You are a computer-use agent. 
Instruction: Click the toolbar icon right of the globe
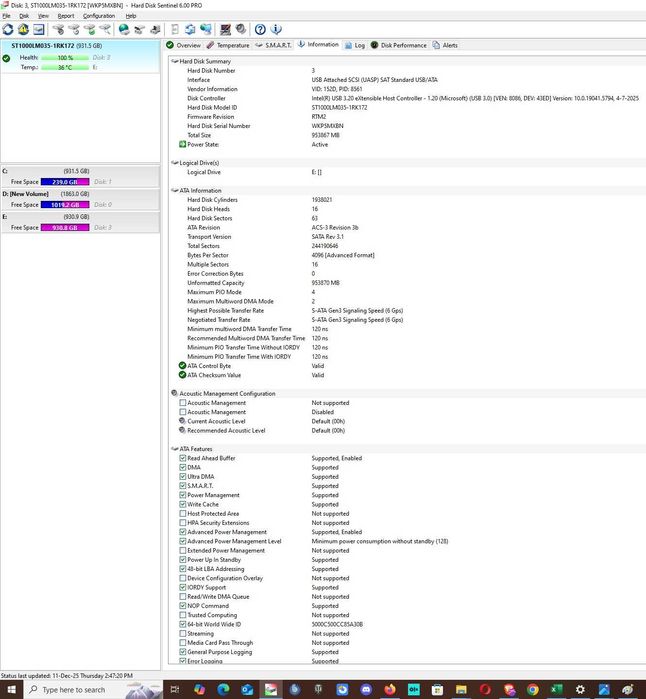point(140,29)
